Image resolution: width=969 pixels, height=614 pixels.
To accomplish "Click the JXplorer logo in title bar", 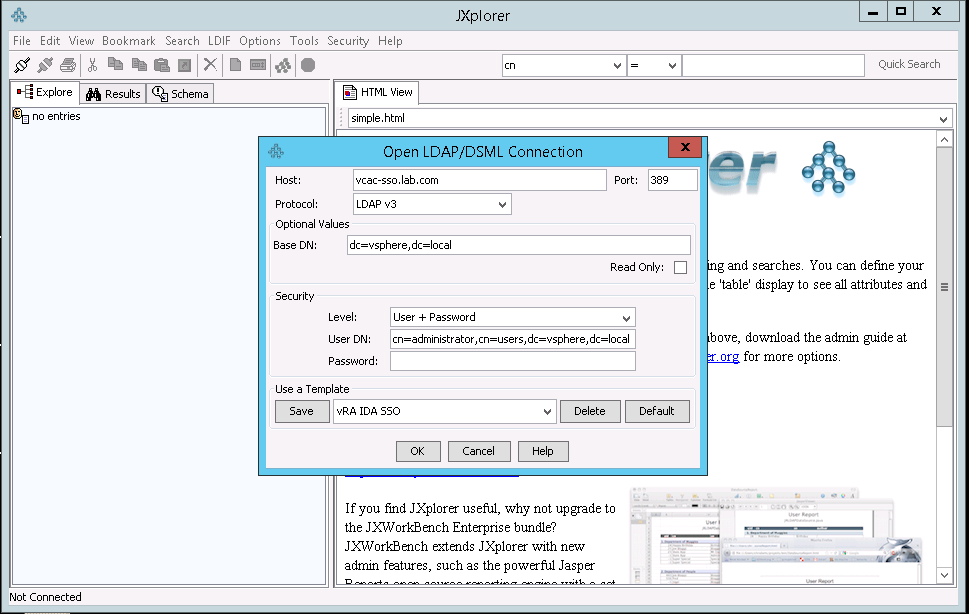I will (19, 15).
